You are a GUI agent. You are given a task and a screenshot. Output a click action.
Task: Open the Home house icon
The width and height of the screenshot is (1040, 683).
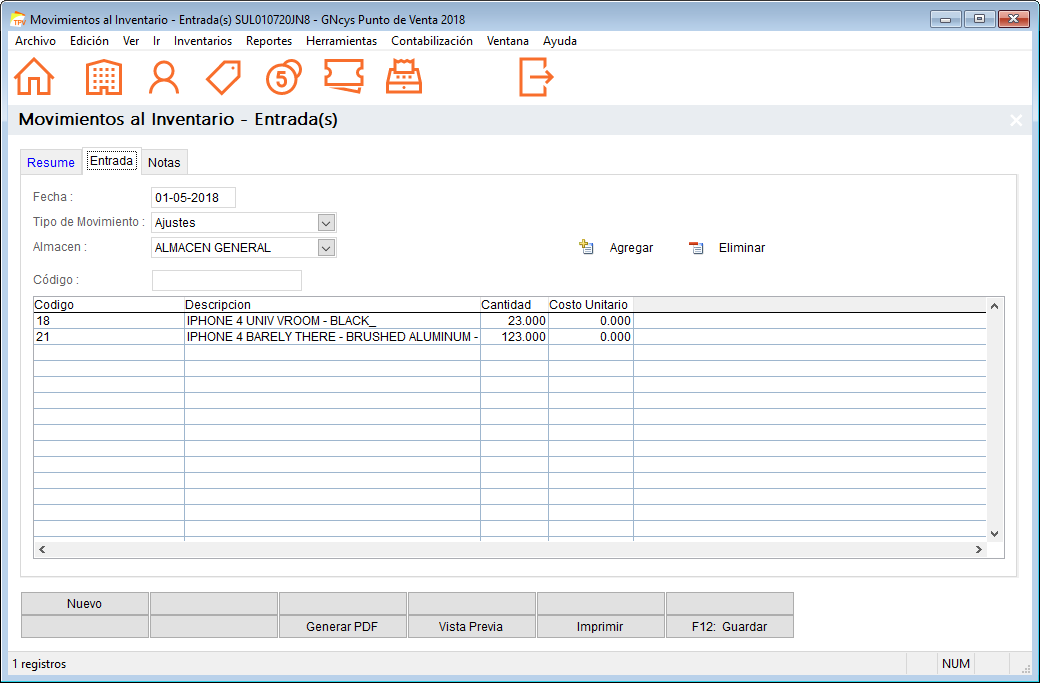34,77
